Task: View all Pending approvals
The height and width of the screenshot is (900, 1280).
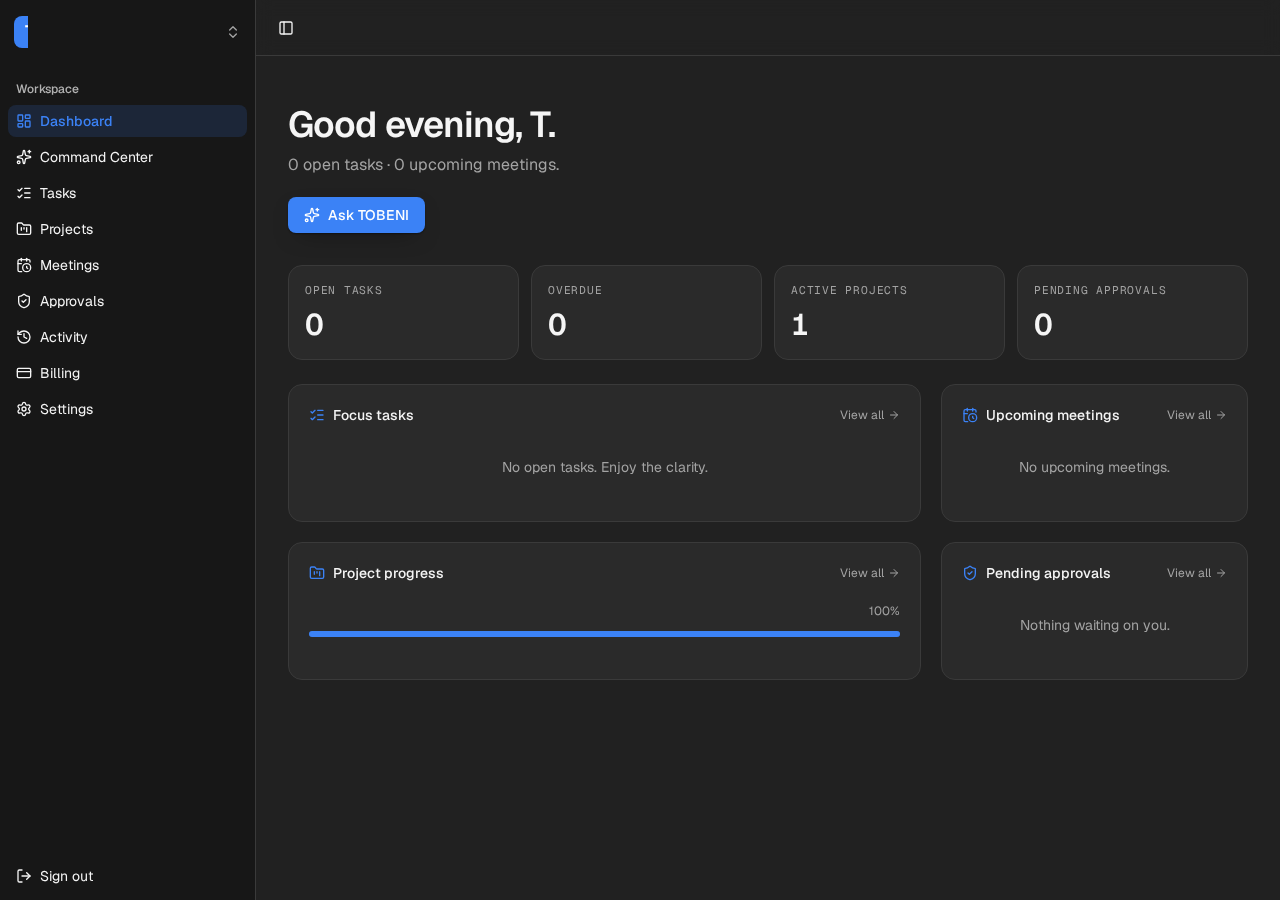Action: pyautogui.click(x=1196, y=573)
